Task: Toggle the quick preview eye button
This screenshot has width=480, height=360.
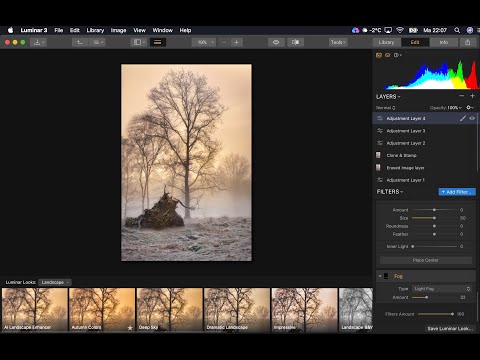Action: 276,42
